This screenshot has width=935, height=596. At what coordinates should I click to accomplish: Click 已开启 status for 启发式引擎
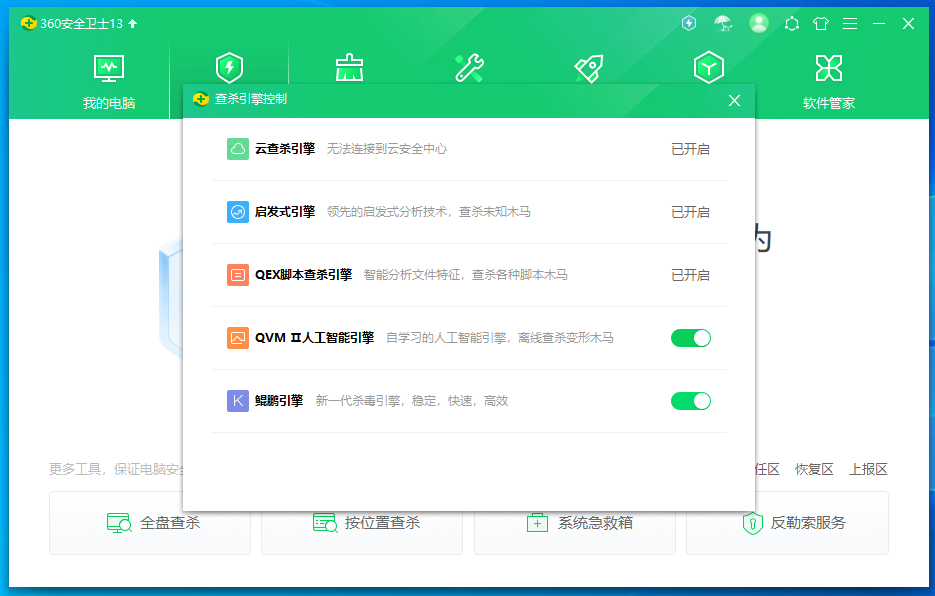pos(690,212)
